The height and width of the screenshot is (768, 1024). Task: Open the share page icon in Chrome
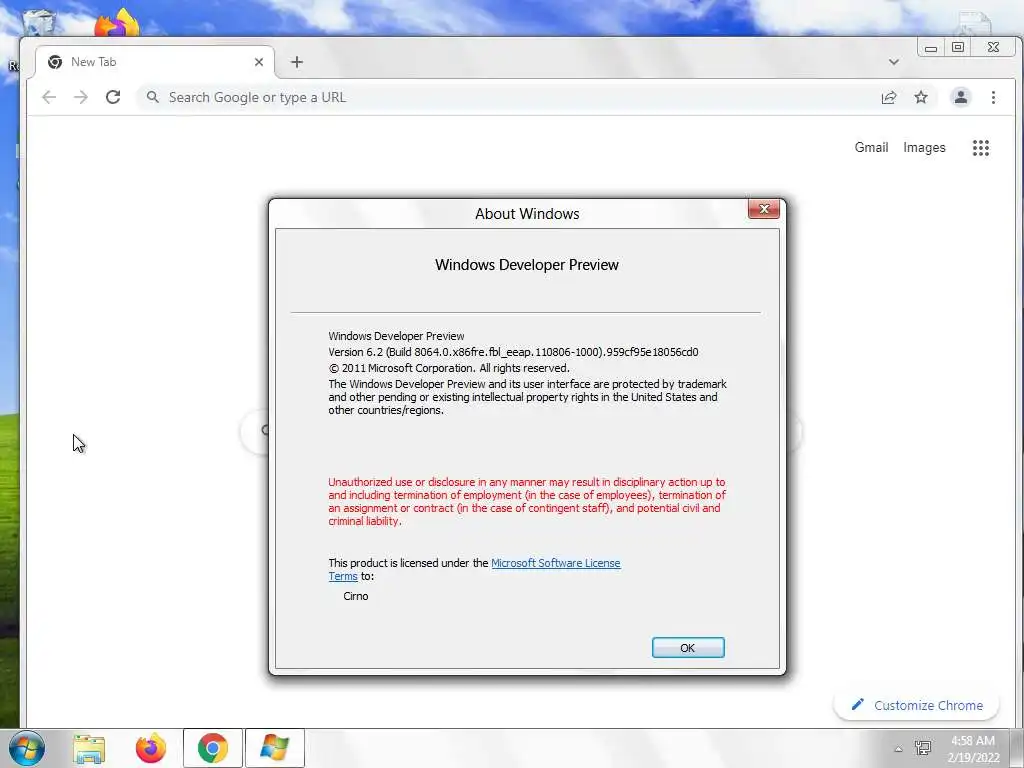(889, 97)
